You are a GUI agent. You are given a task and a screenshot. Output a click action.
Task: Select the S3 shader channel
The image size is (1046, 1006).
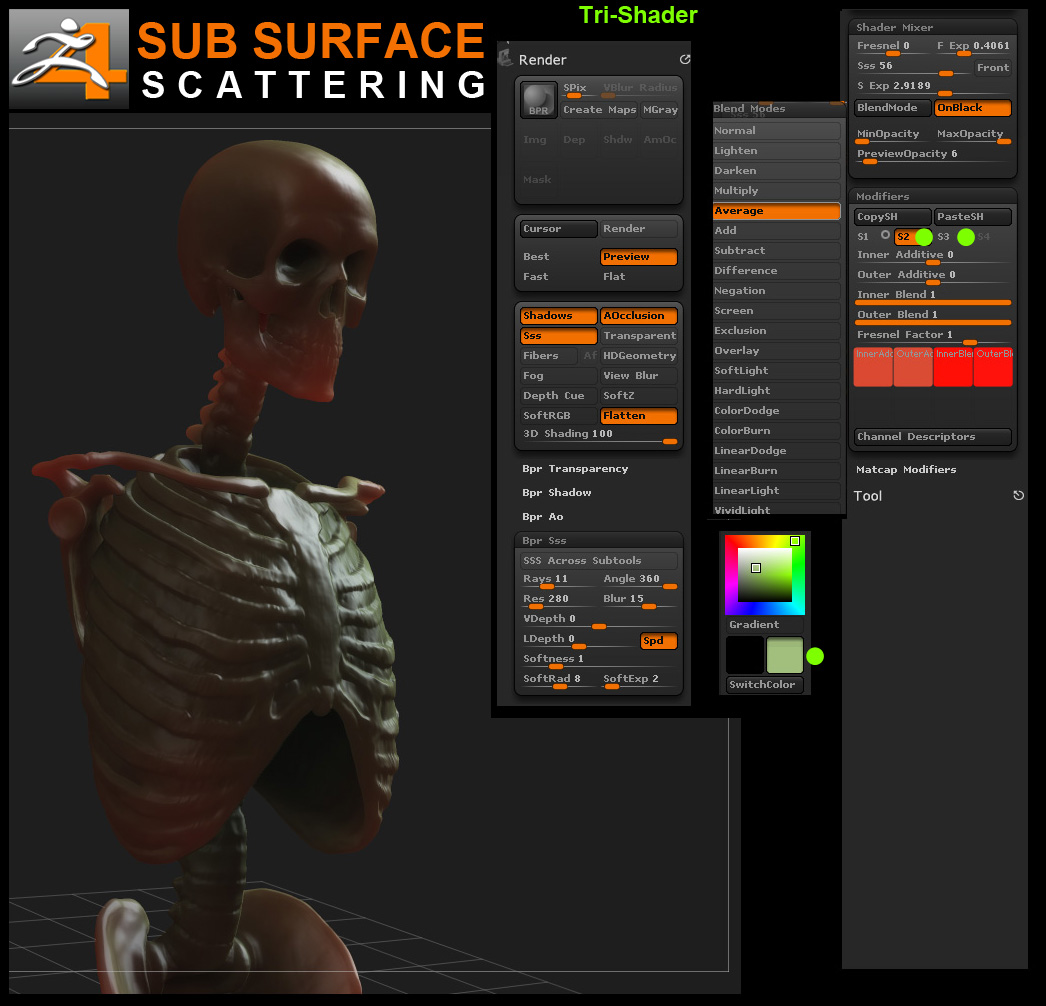click(943, 237)
